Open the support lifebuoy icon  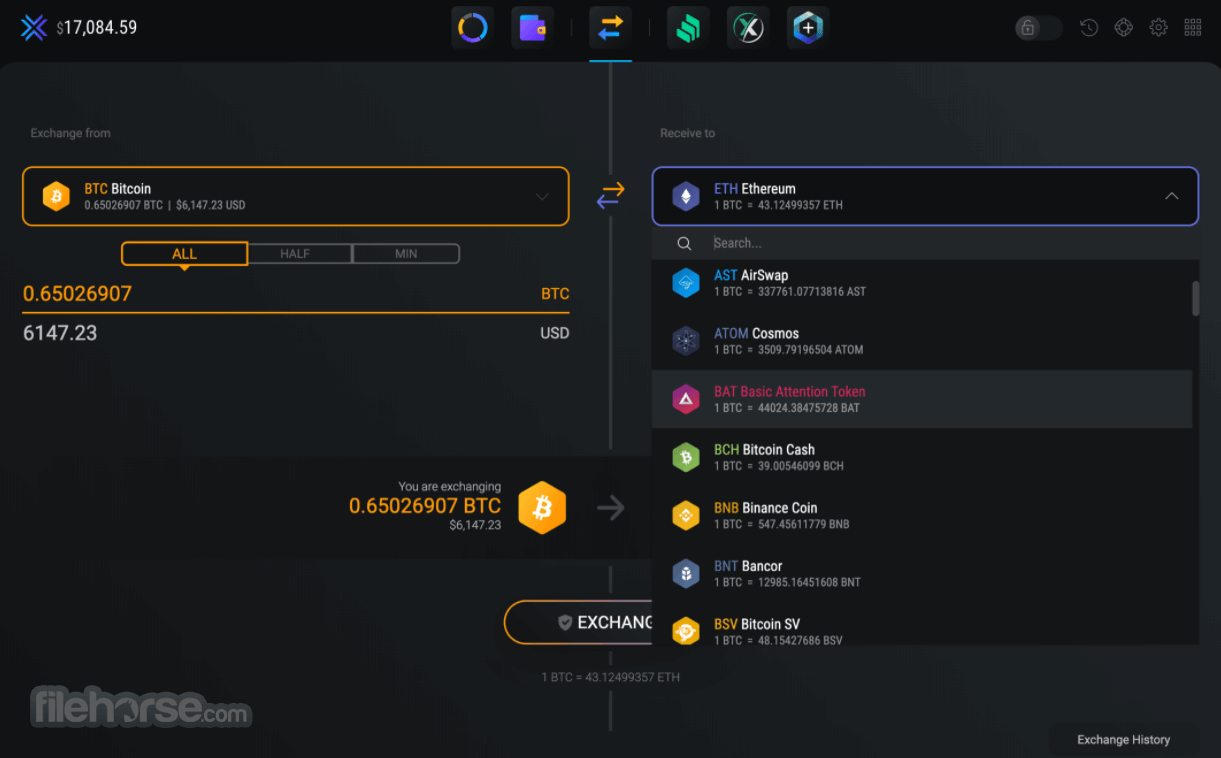click(1124, 28)
